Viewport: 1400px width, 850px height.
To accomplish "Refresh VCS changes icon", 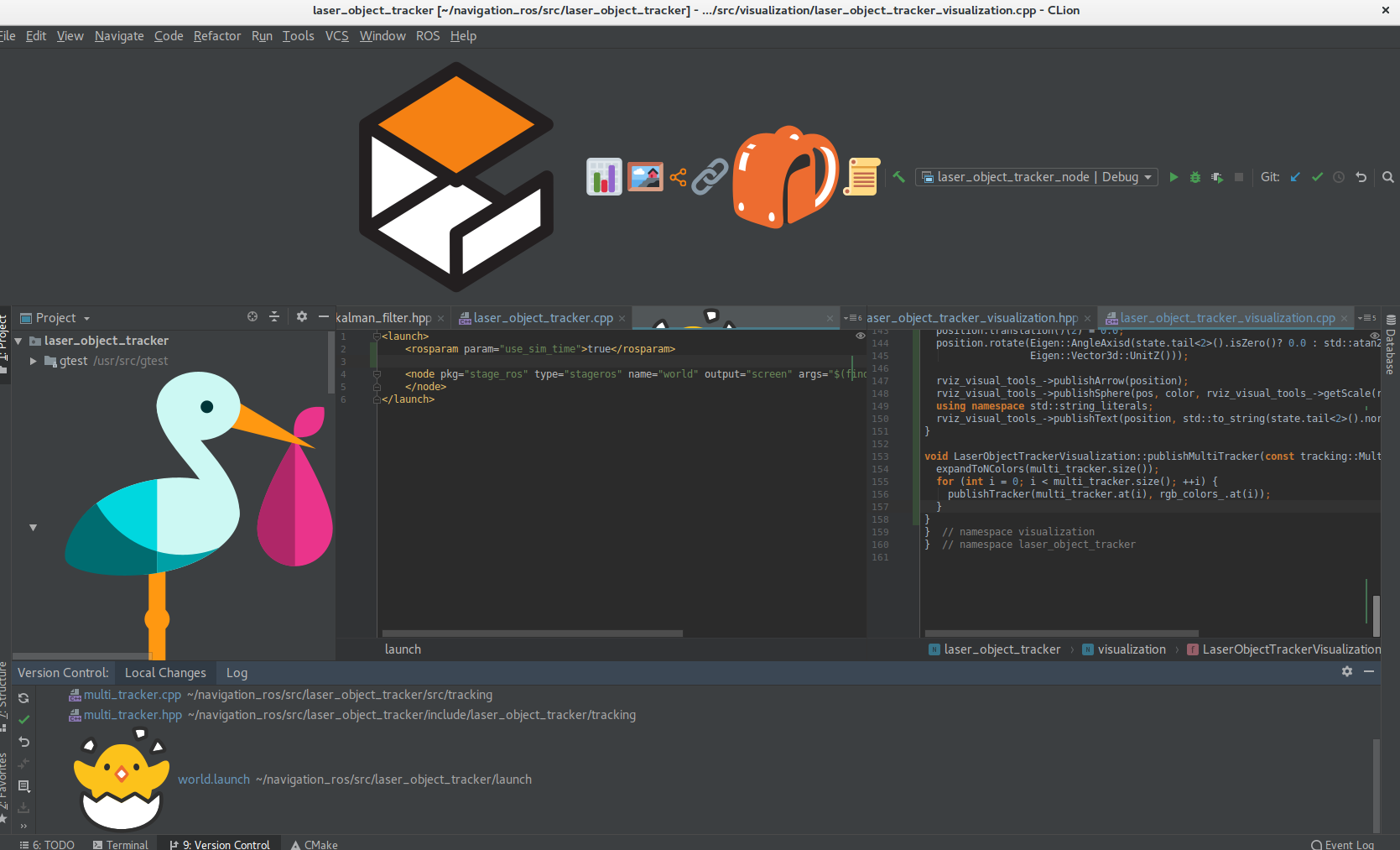I will pos(23,698).
